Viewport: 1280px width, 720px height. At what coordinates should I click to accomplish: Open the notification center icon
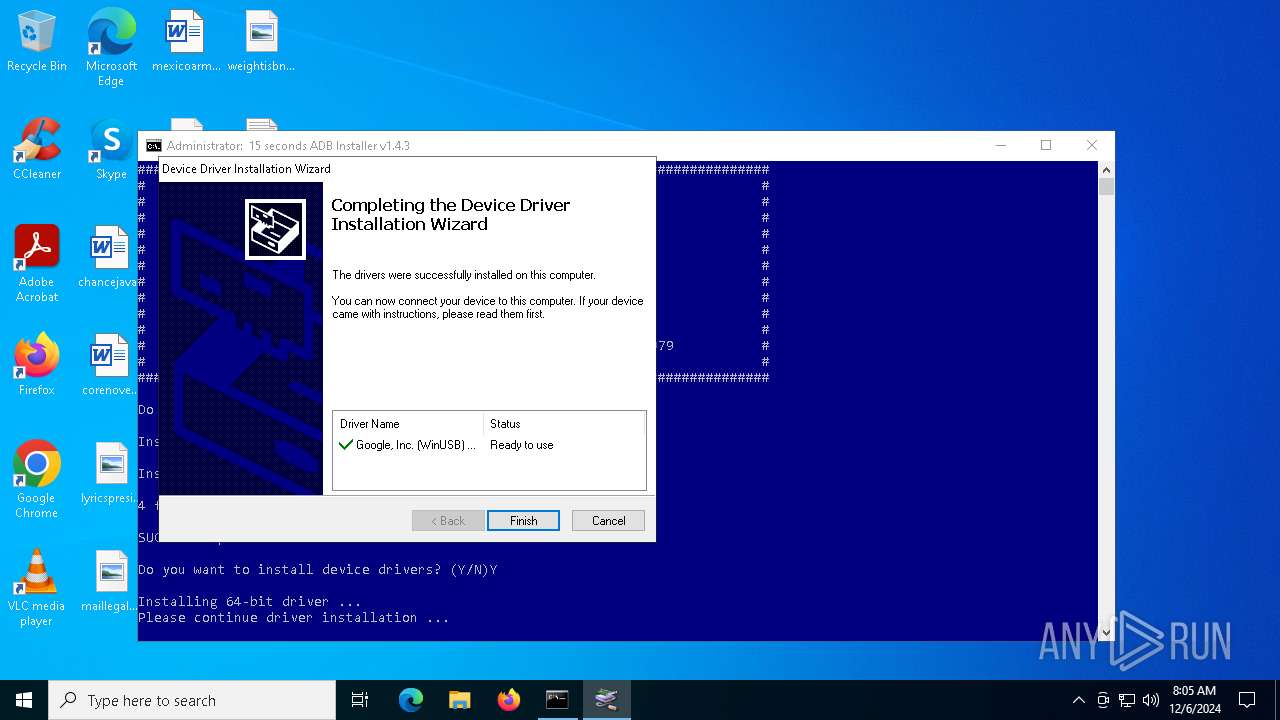point(1247,700)
